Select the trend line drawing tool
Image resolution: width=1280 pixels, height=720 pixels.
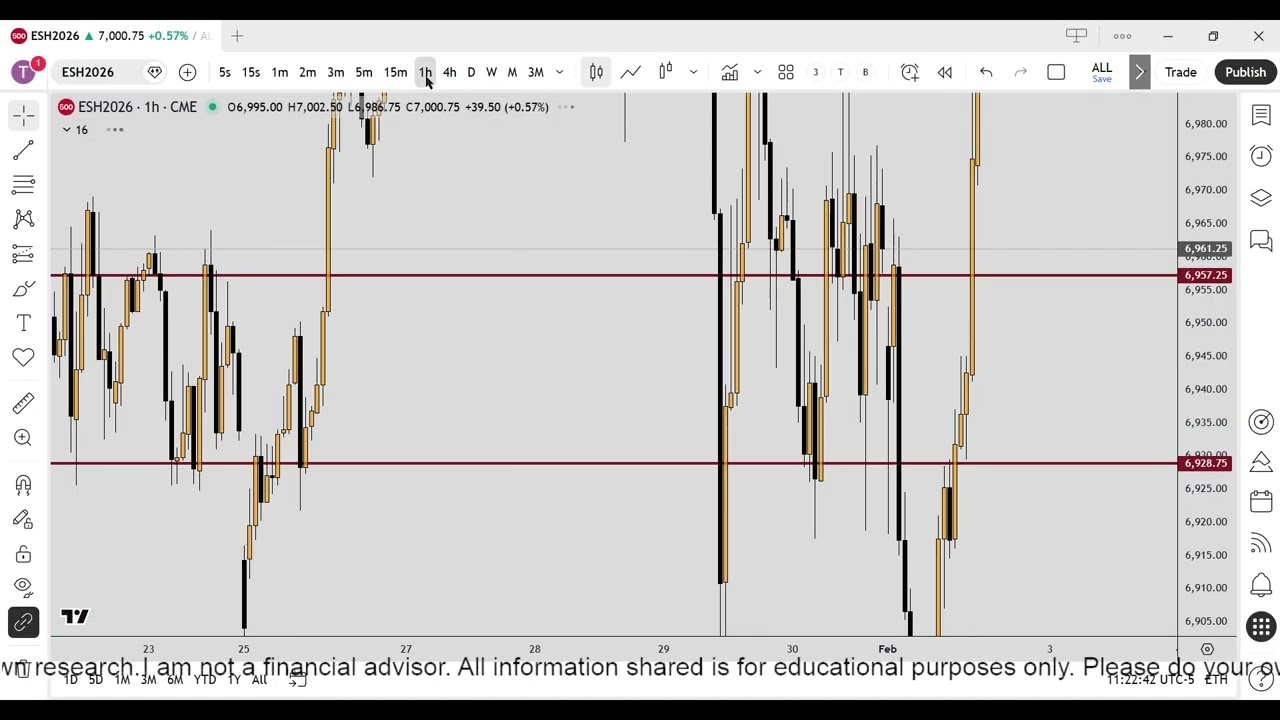24,150
